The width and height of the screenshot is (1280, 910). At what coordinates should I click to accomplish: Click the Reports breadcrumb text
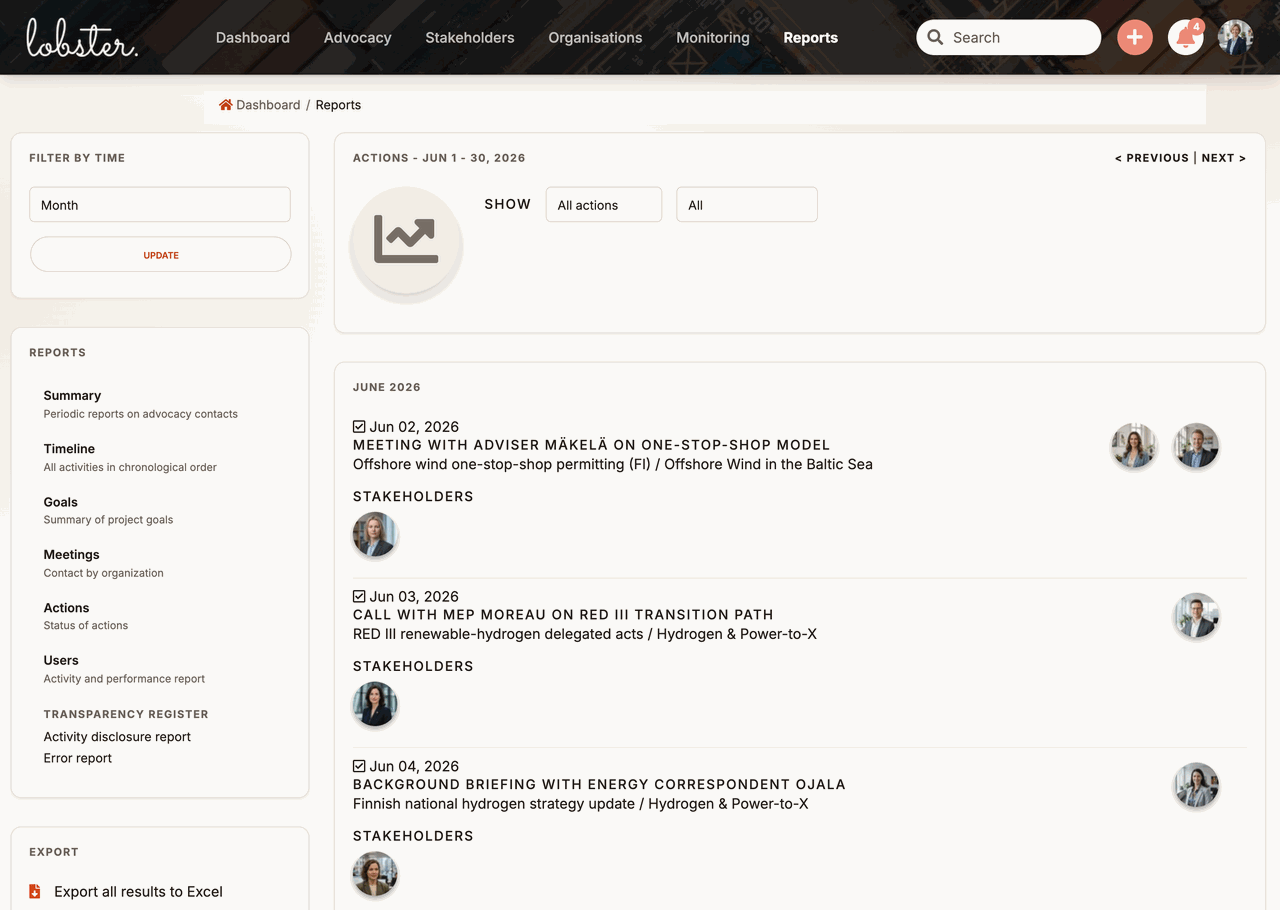tap(338, 105)
